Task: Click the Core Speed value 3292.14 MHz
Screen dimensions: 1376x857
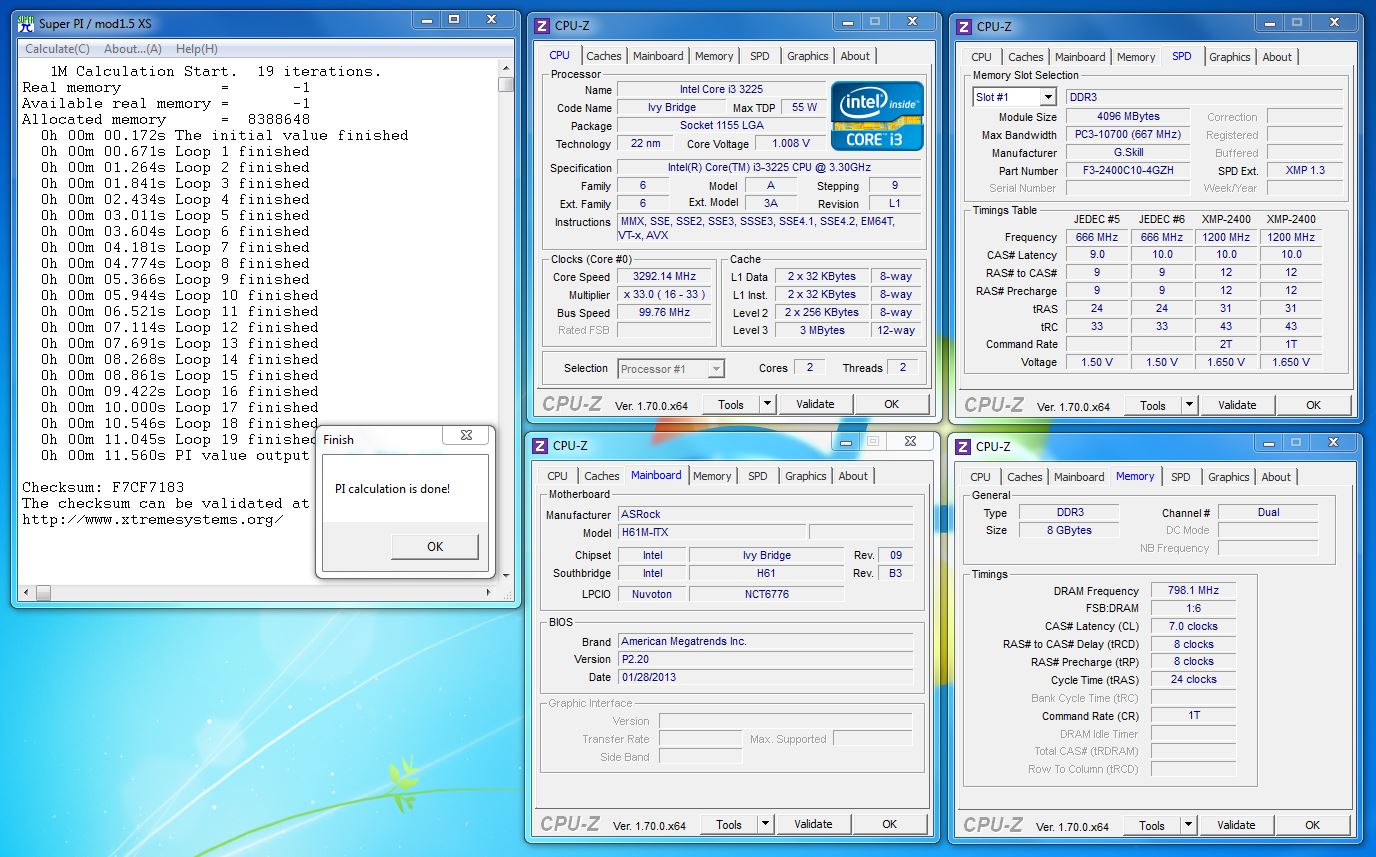Action: [664, 277]
